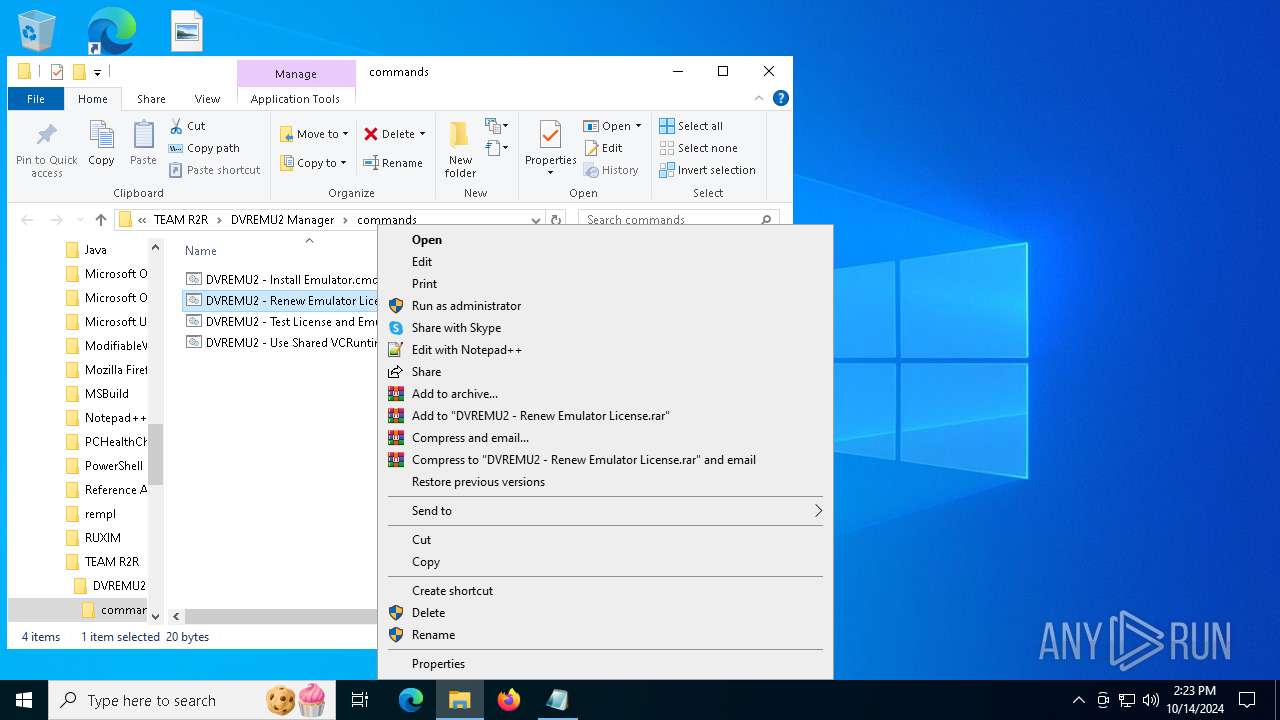Click the Properties checkmark icon in ribbon
This screenshot has width=1280, height=720.
(551, 135)
